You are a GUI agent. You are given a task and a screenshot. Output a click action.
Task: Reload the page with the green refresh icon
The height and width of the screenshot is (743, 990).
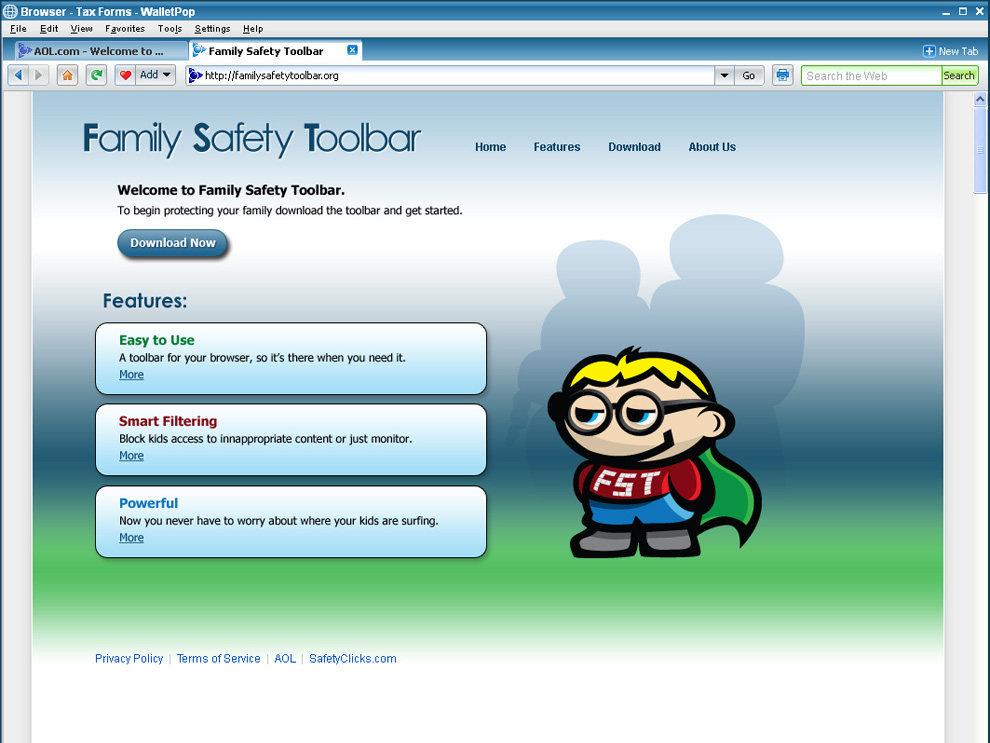tap(96, 75)
